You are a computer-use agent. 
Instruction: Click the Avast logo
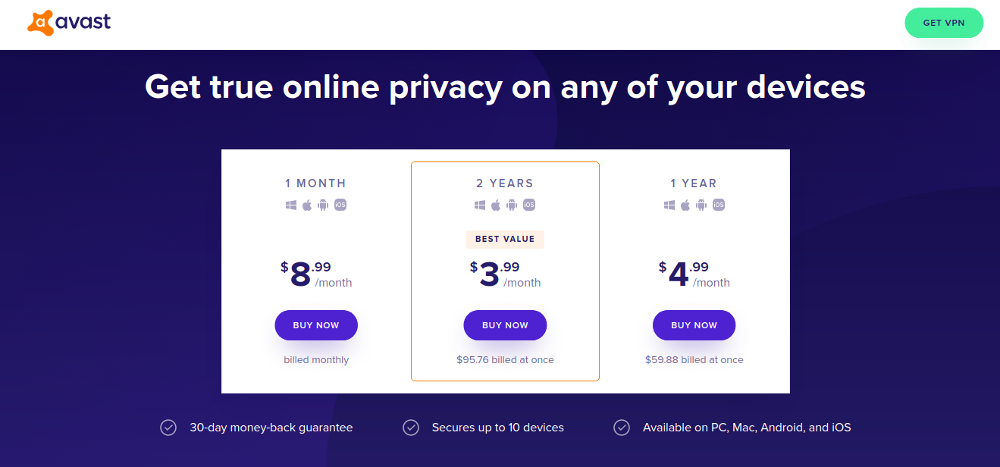pos(68,22)
